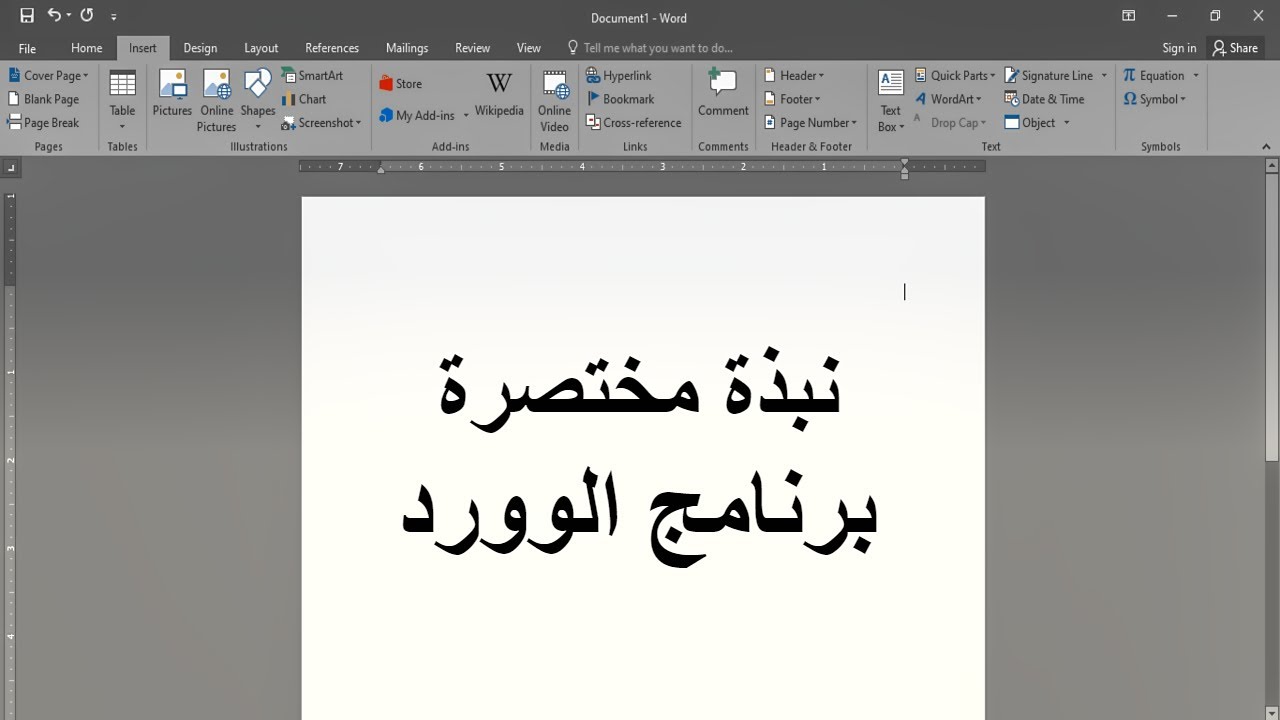Open the Screenshot dropdown
Image resolution: width=1280 pixels, height=720 pixels.
click(321, 123)
